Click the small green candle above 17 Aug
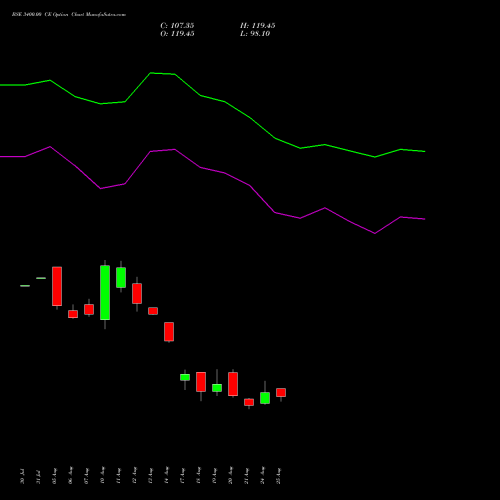The width and height of the screenshot is (500, 500). [185, 377]
